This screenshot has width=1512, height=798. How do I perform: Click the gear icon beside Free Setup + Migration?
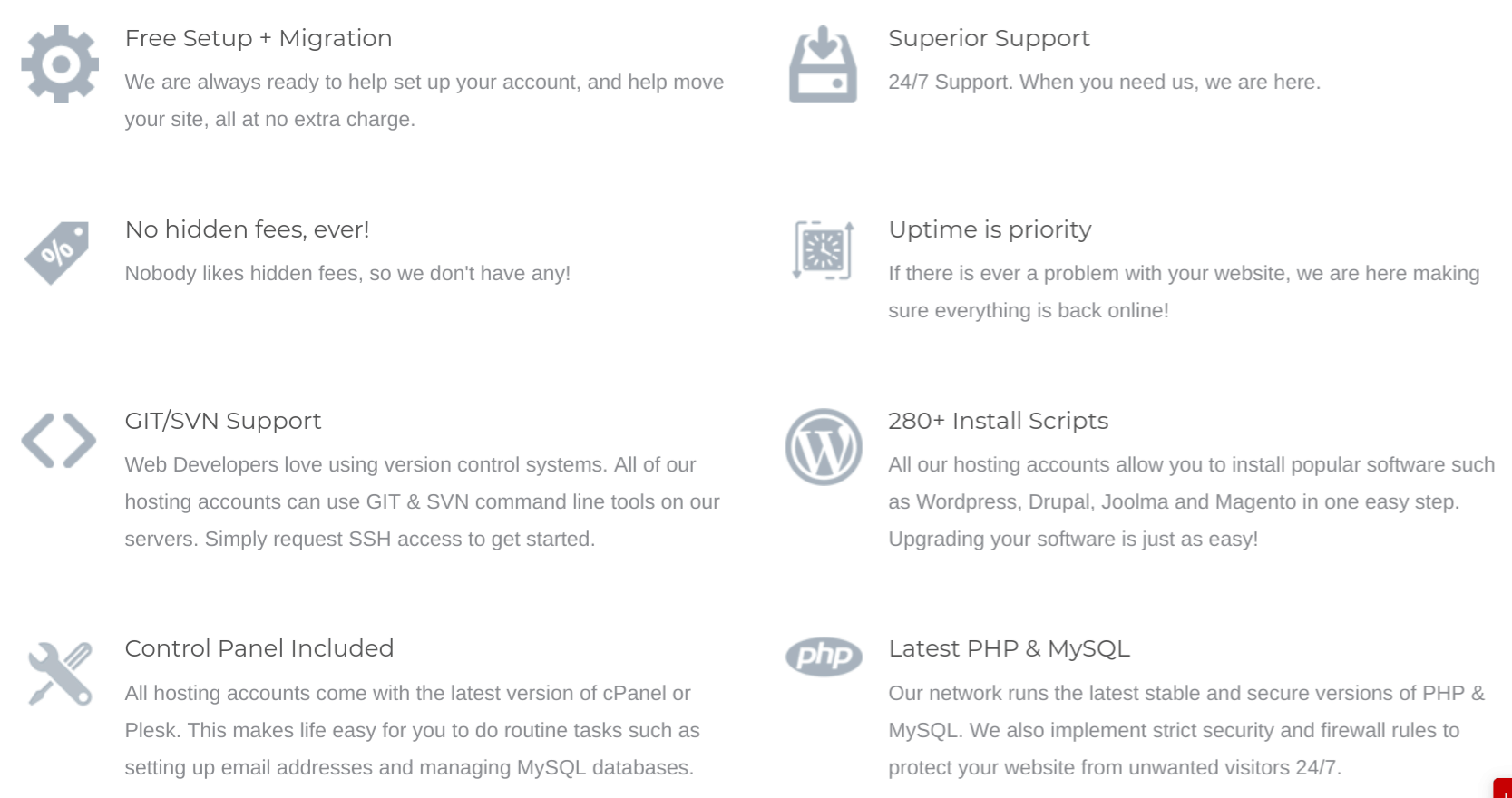coord(60,64)
